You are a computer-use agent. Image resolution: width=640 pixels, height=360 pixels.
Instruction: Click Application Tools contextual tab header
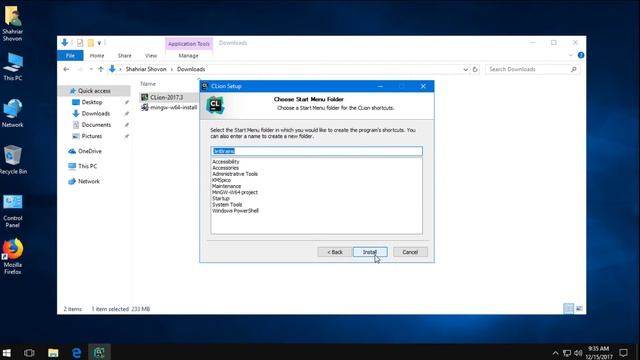(x=189, y=44)
